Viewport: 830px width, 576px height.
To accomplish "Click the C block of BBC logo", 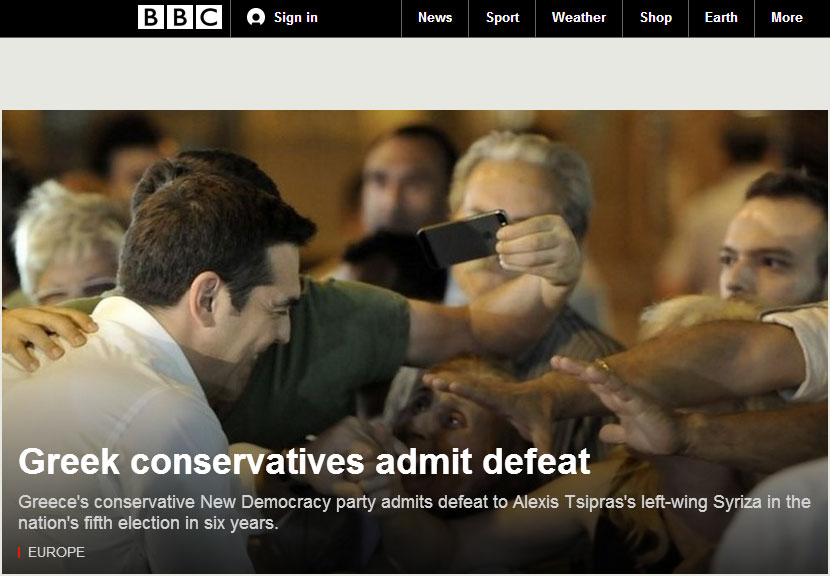I will (209, 17).
